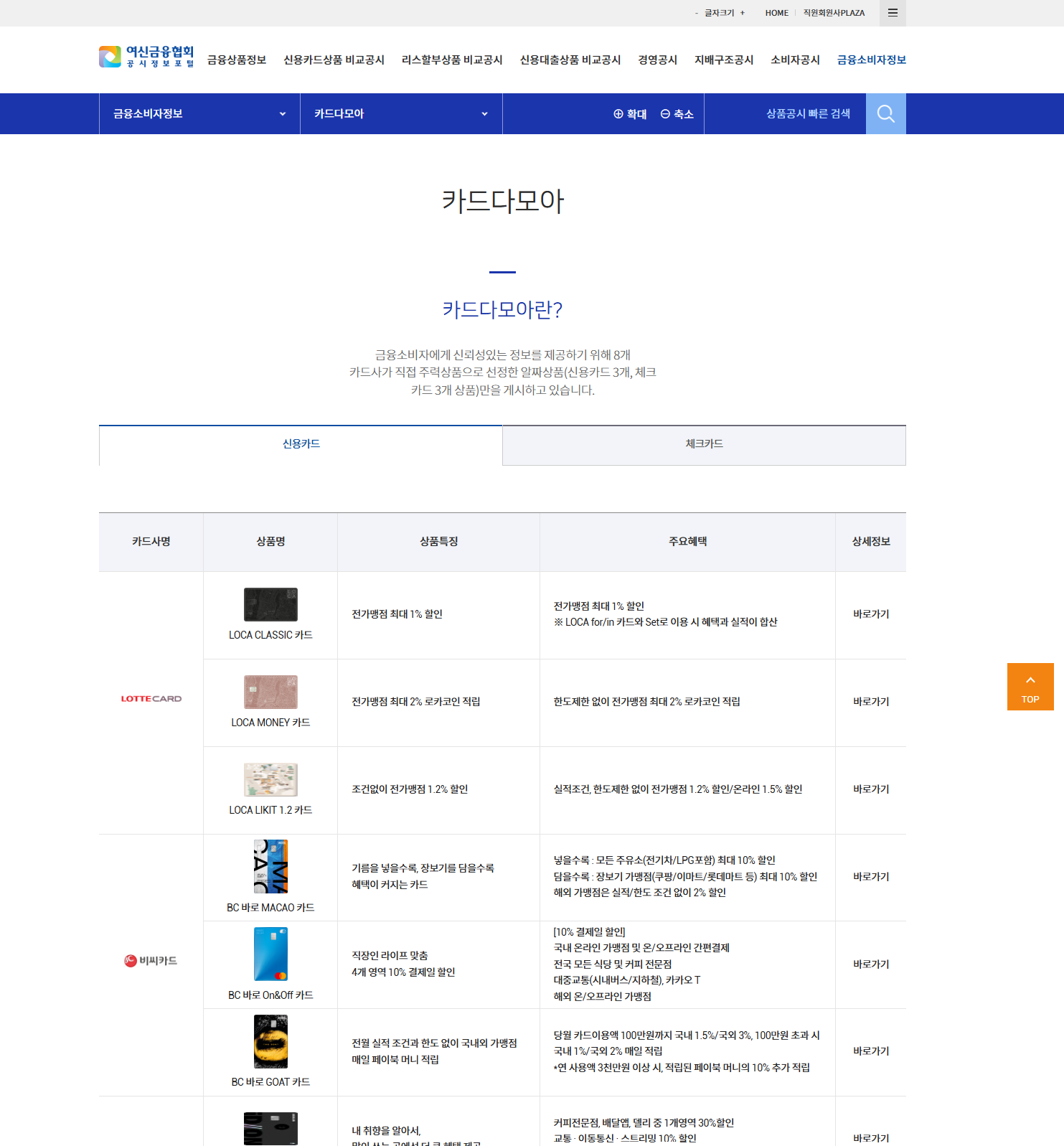Click the 비씨카드 company logo
The image size is (1064, 1146).
pos(151,960)
